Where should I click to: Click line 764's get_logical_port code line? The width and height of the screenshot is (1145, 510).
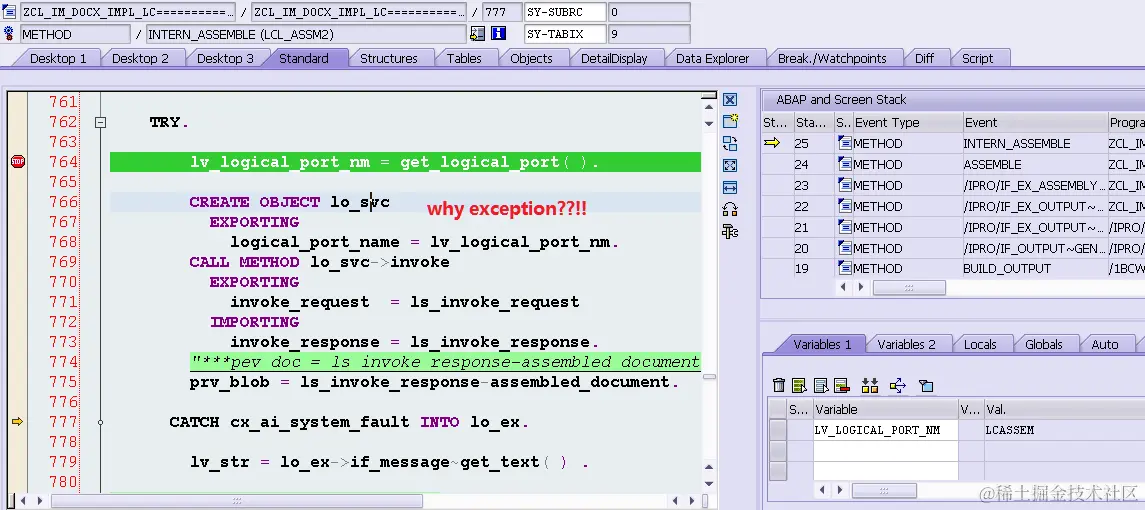pos(405,162)
